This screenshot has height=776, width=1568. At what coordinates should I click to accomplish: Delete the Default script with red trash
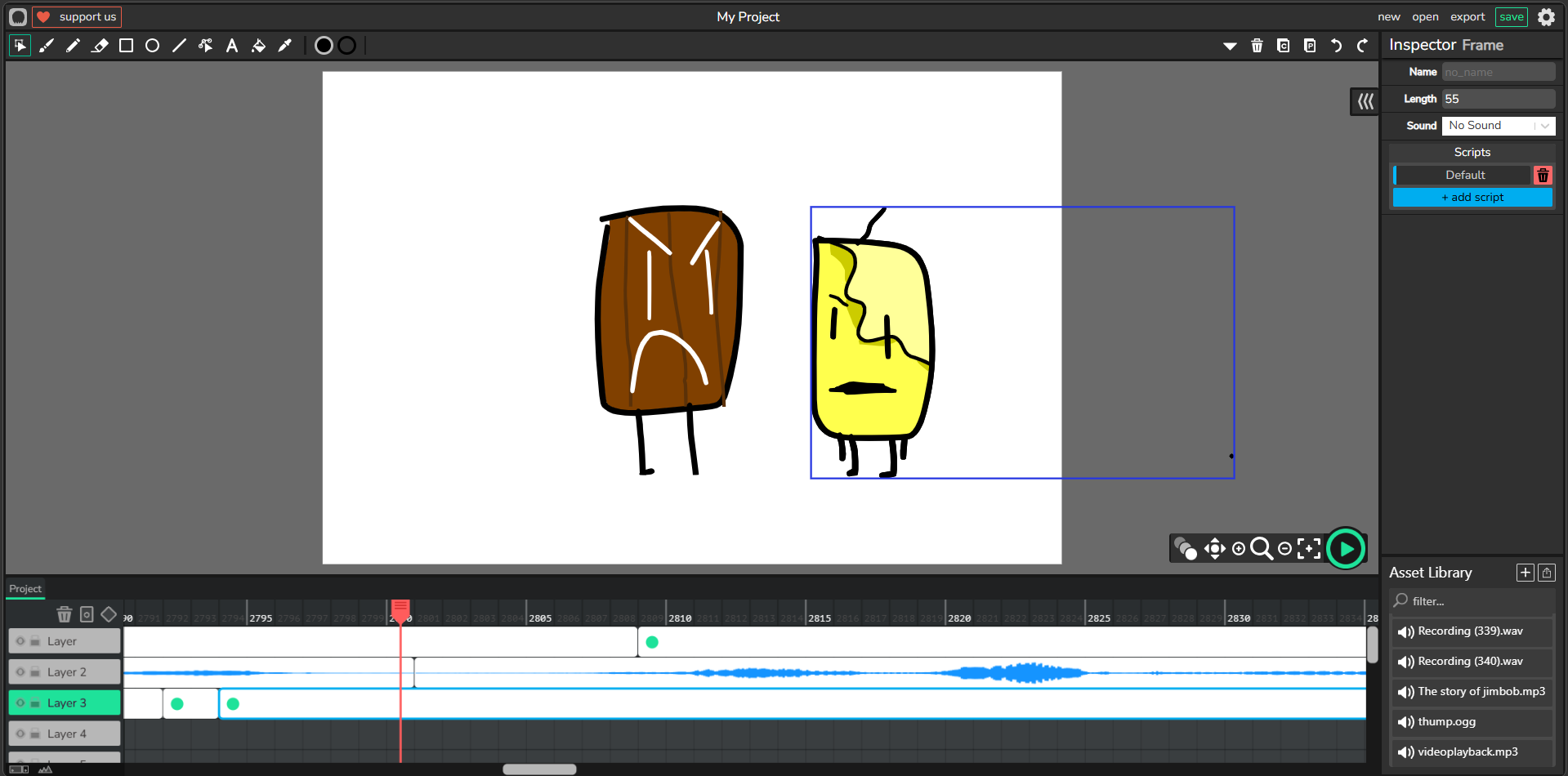pyautogui.click(x=1542, y=176)
